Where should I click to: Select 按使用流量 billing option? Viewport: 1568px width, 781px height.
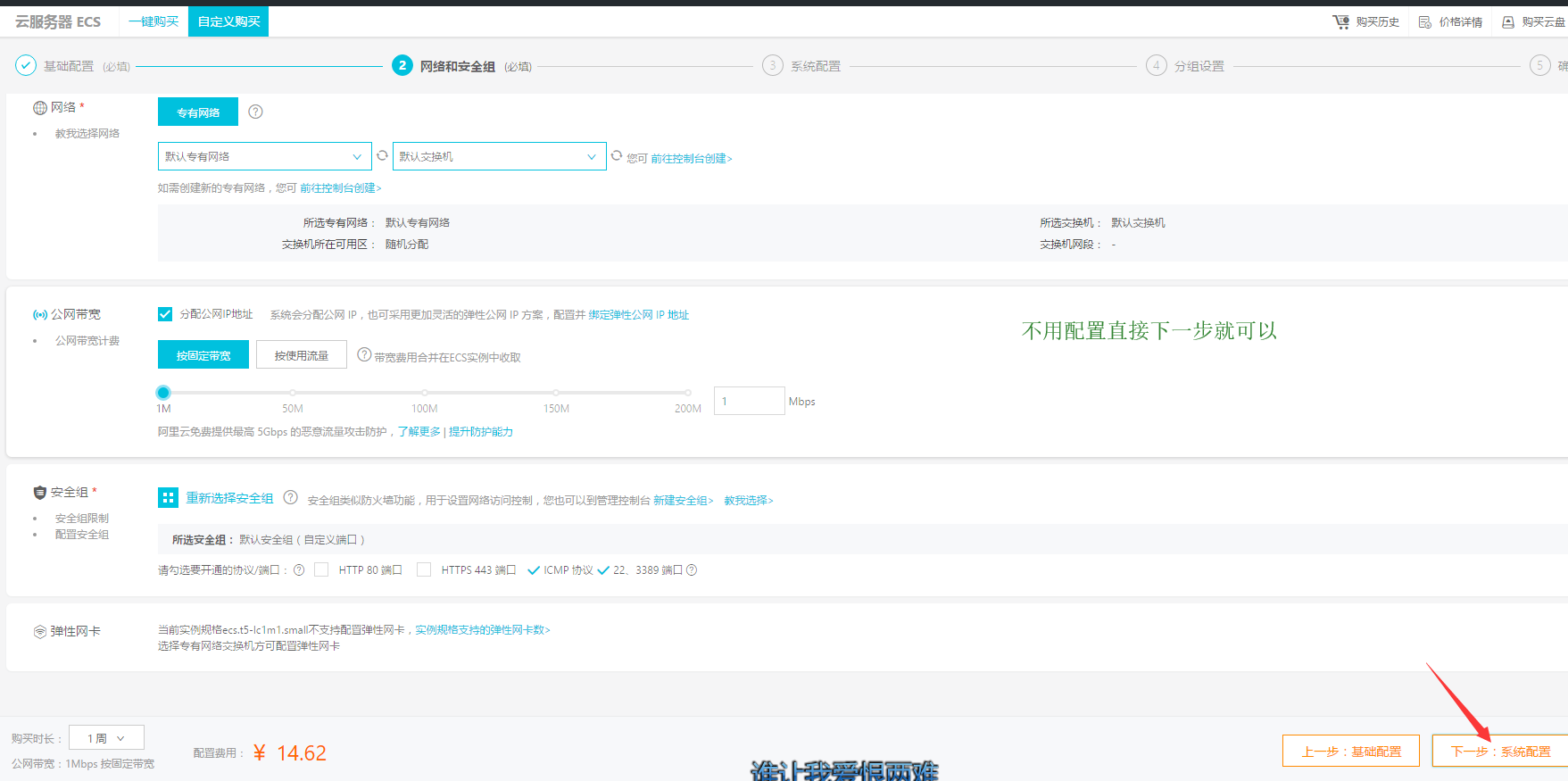point(302,354)
